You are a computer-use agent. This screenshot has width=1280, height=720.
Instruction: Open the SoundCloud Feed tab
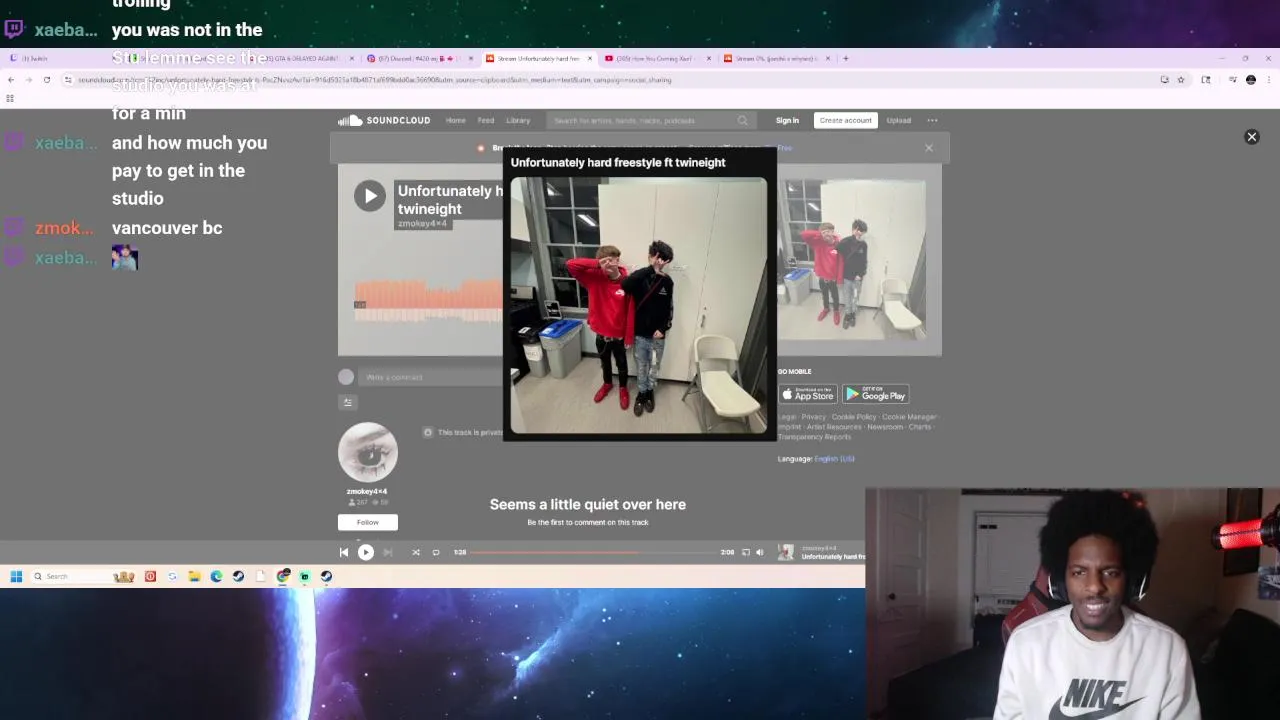coord(486,120)
